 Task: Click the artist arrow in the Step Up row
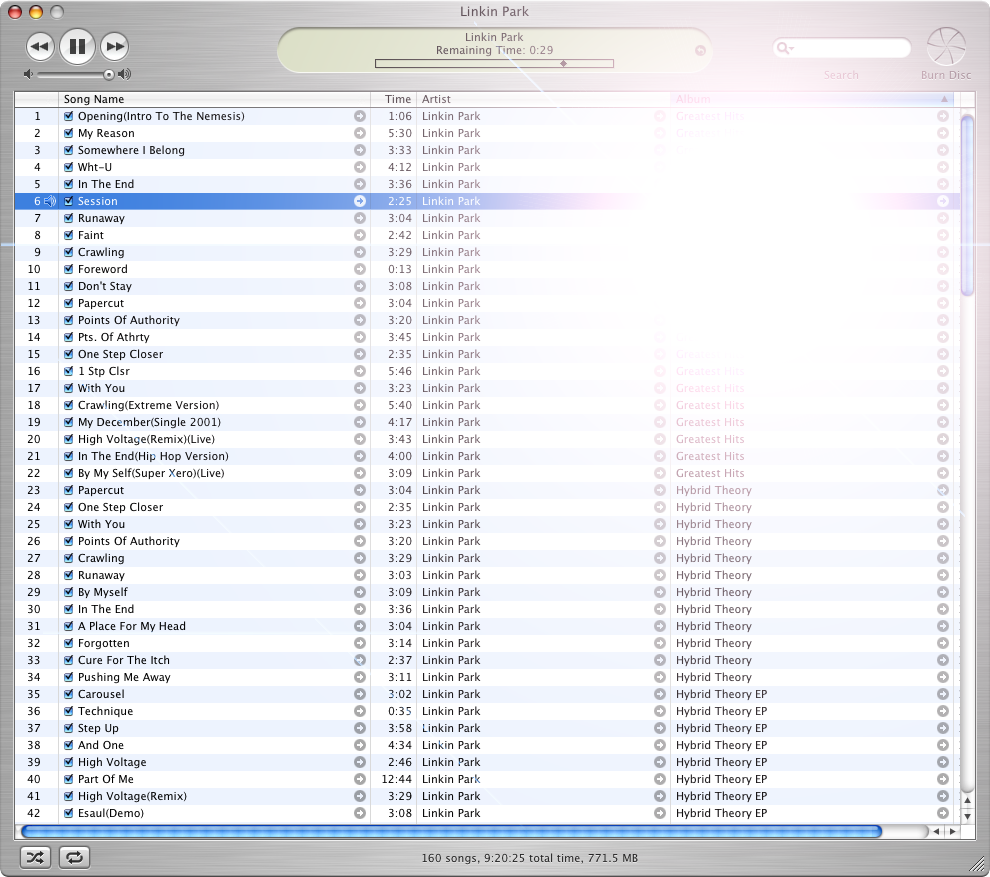pyautogui.click(x=660, y=729)
